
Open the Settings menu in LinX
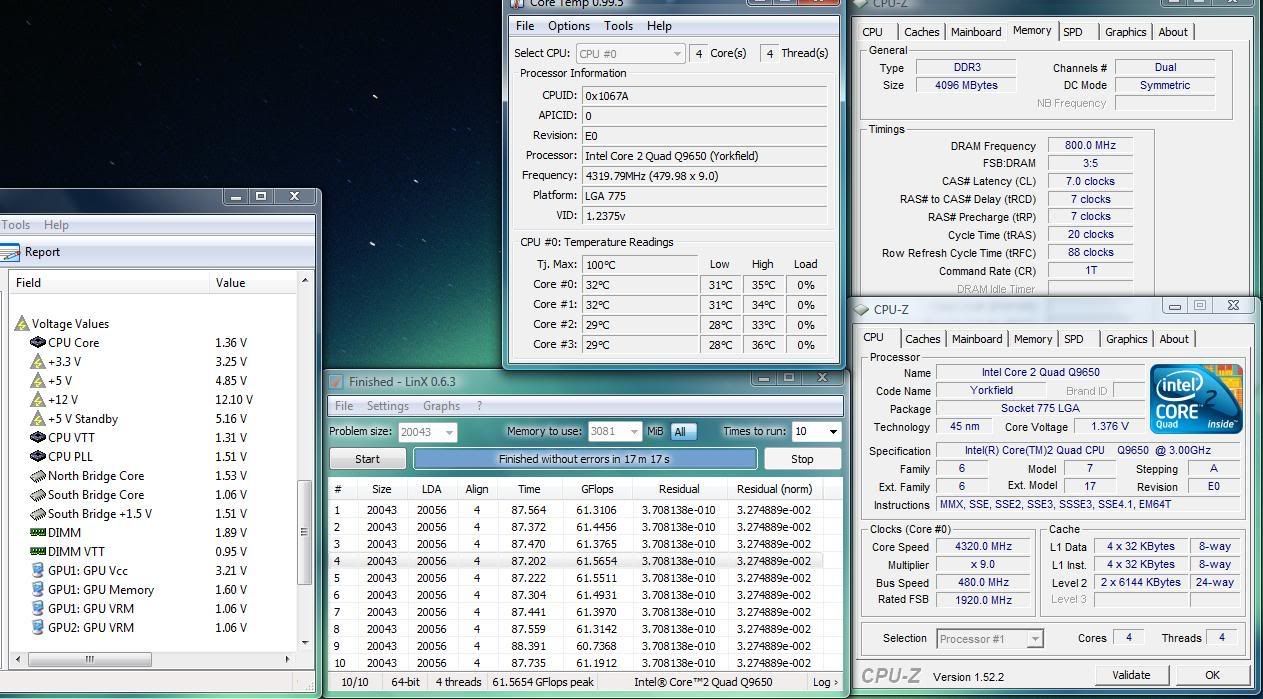pos(387,406)
